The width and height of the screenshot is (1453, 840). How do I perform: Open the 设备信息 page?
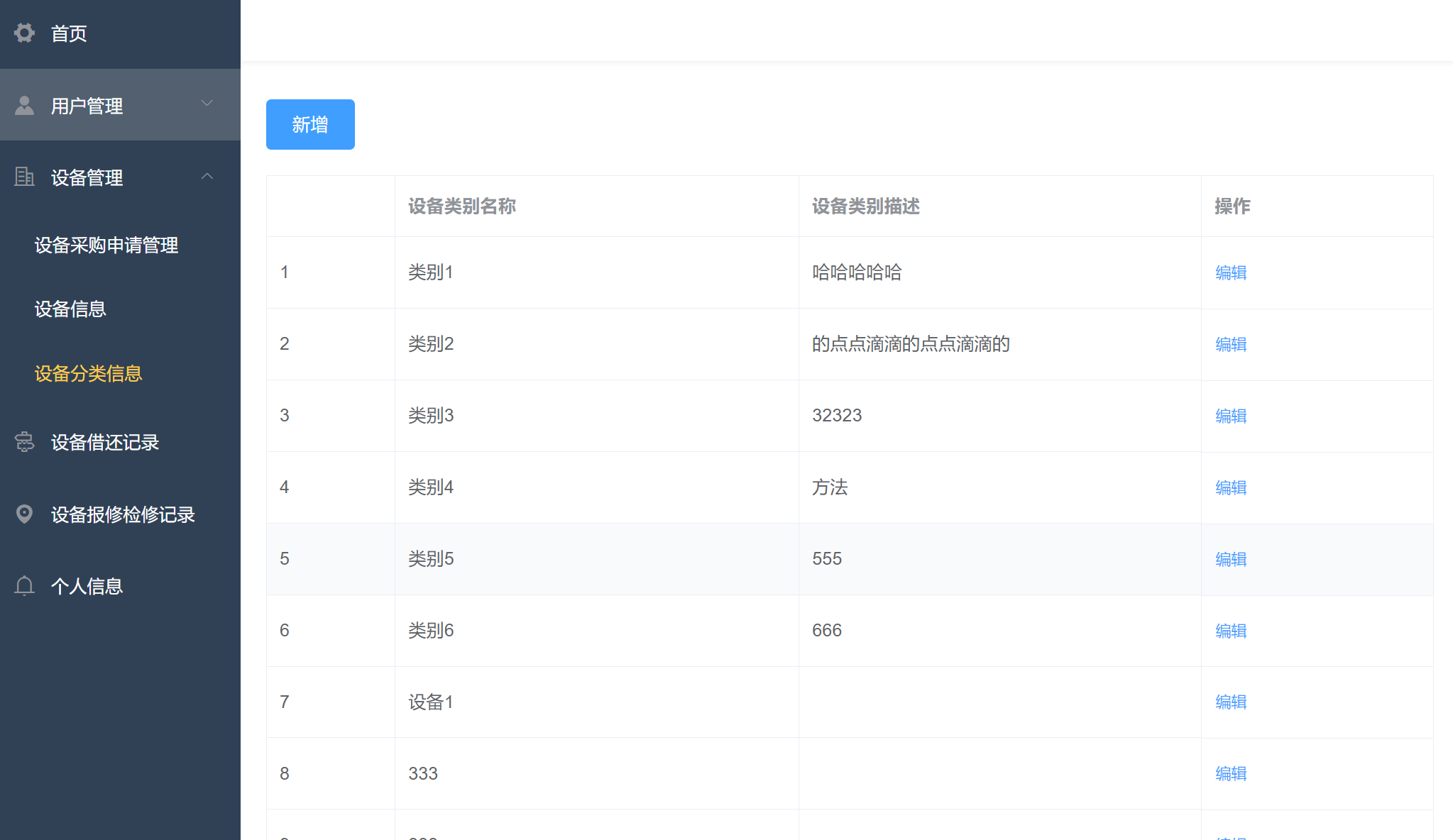(70, 309)
